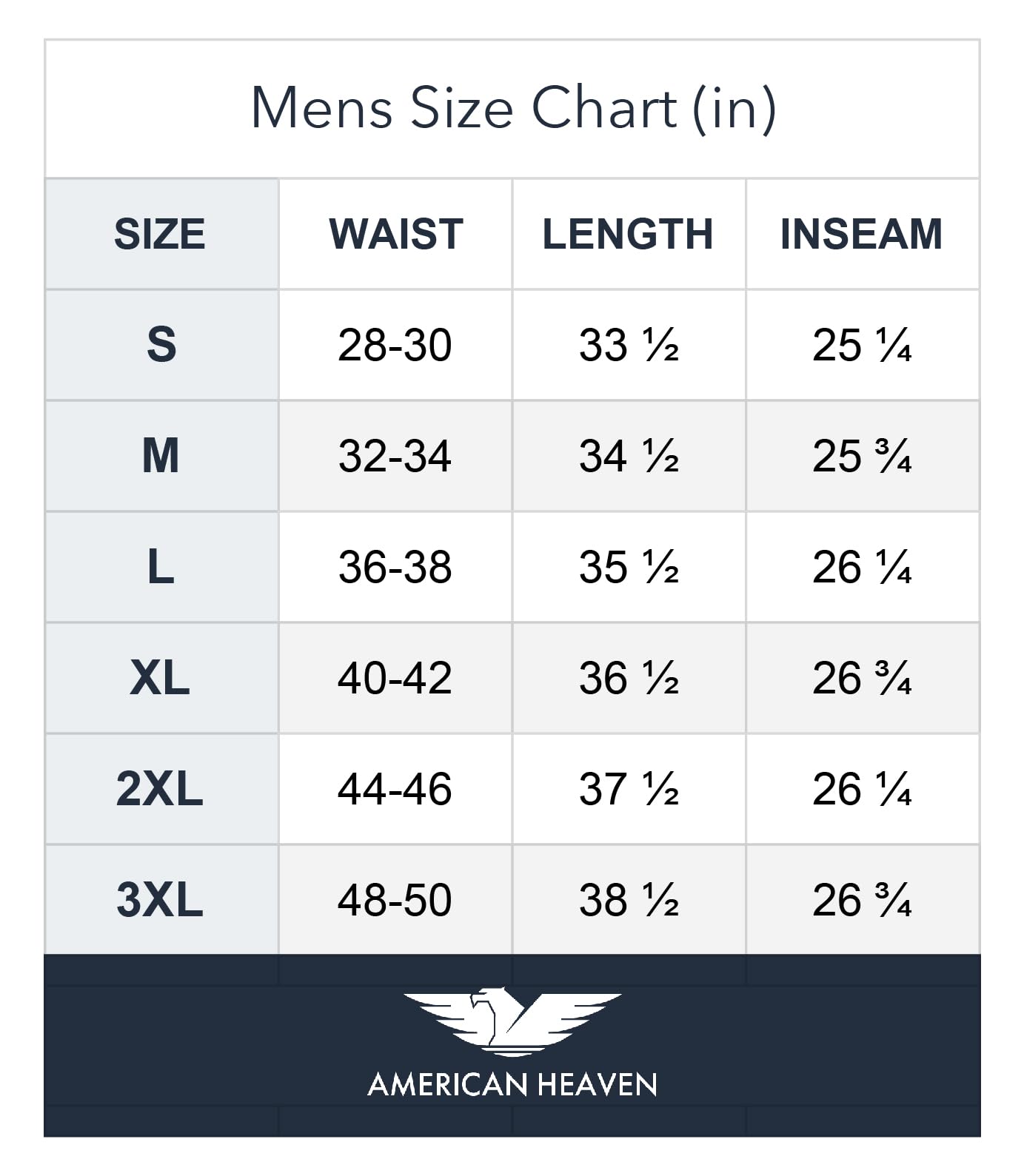Click the 48-50 waist cell

[395, 900]
